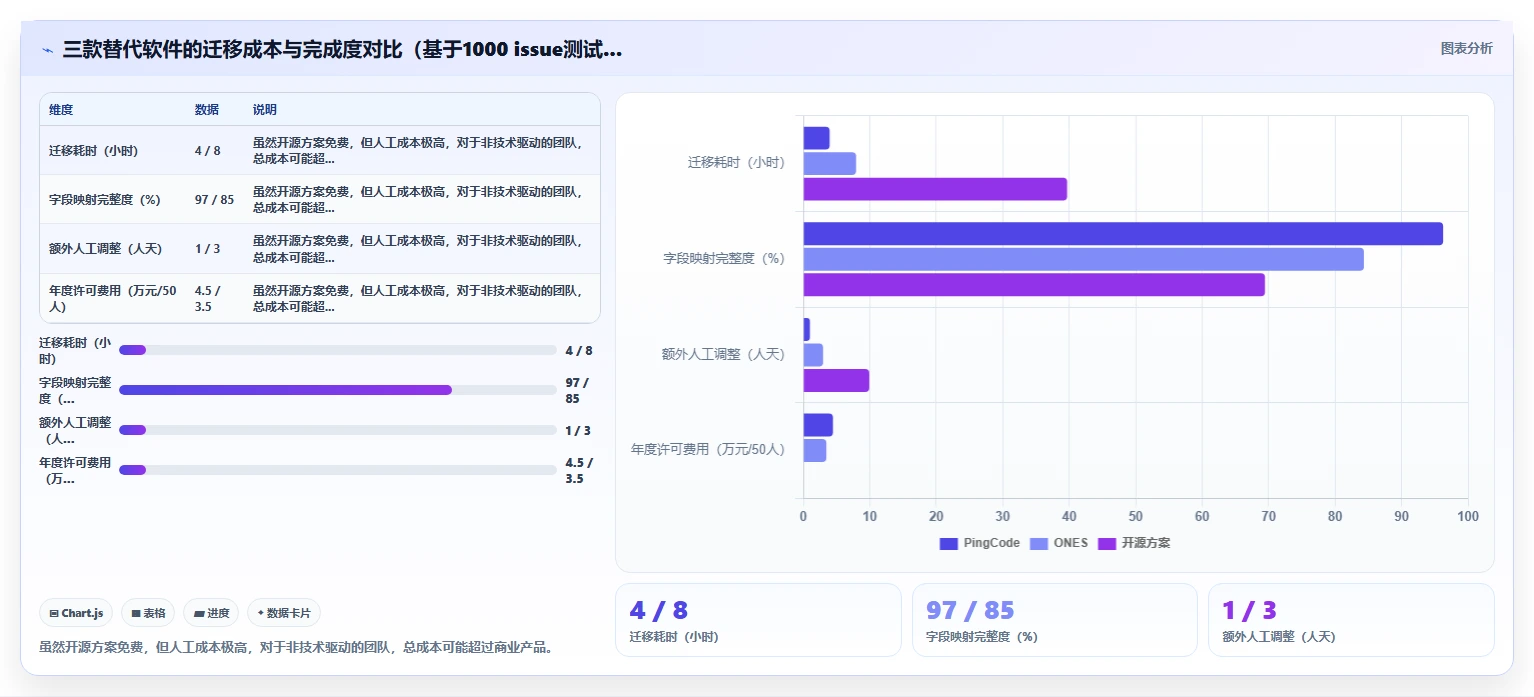Click the lightning icon beside the title
The width and height of the screenshot is (1534, 697).
click(47, 50)
